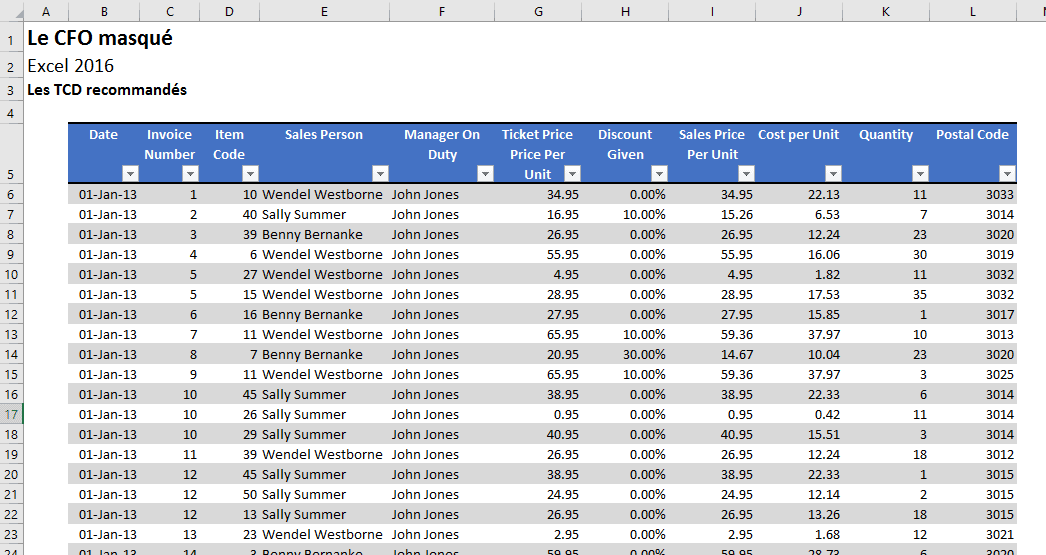This screenshot has height=555, width=1046.
Task: Open the Sales Person filter dropdown
Action: point(379,173)
